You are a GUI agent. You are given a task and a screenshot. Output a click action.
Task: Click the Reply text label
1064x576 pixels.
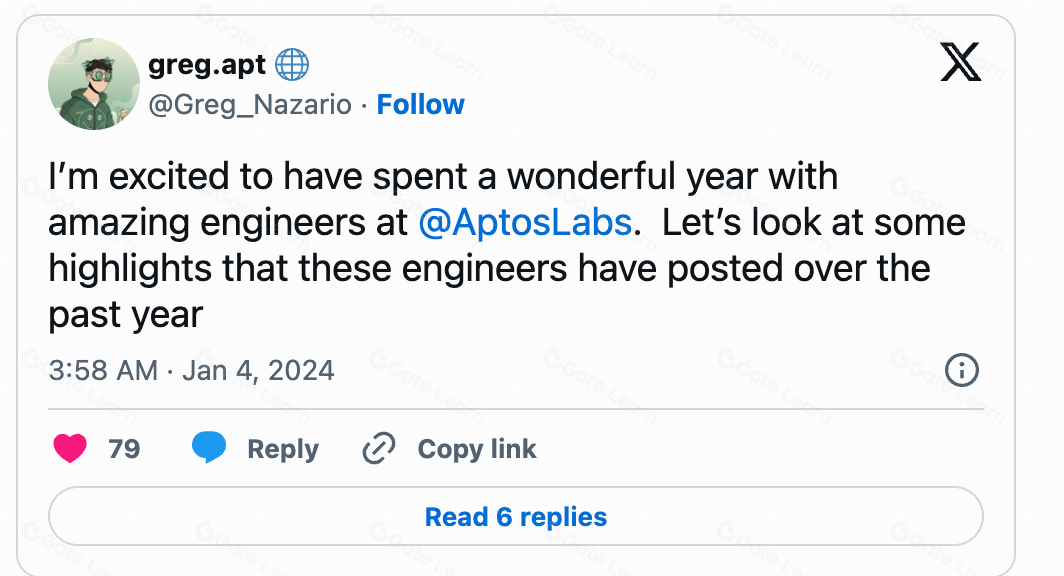[283, 449]
